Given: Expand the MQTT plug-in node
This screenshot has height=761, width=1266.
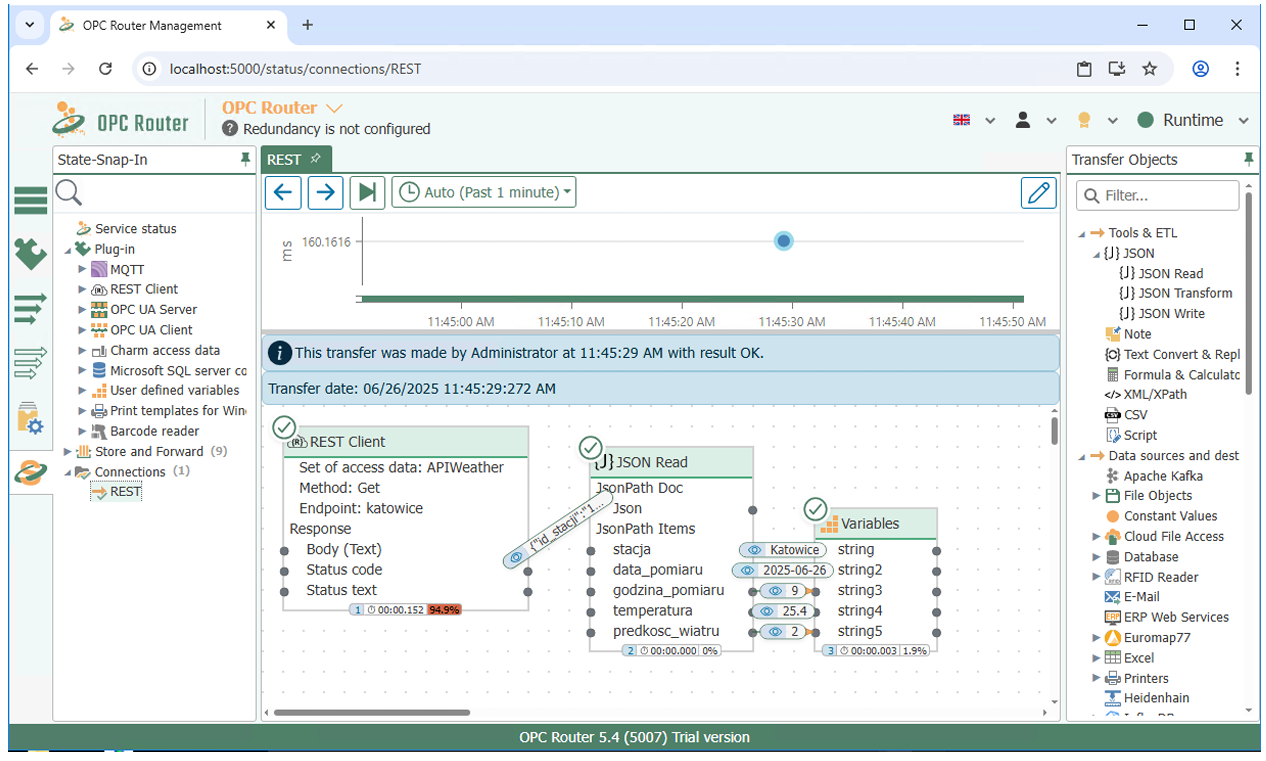Looking at the screenshot, I should 82,269.
